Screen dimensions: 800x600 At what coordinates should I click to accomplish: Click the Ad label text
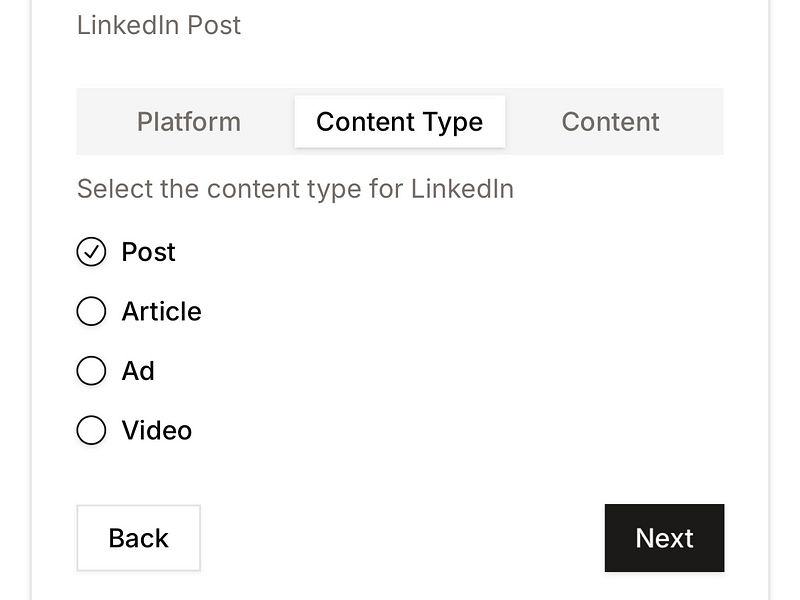coord(137,371)
